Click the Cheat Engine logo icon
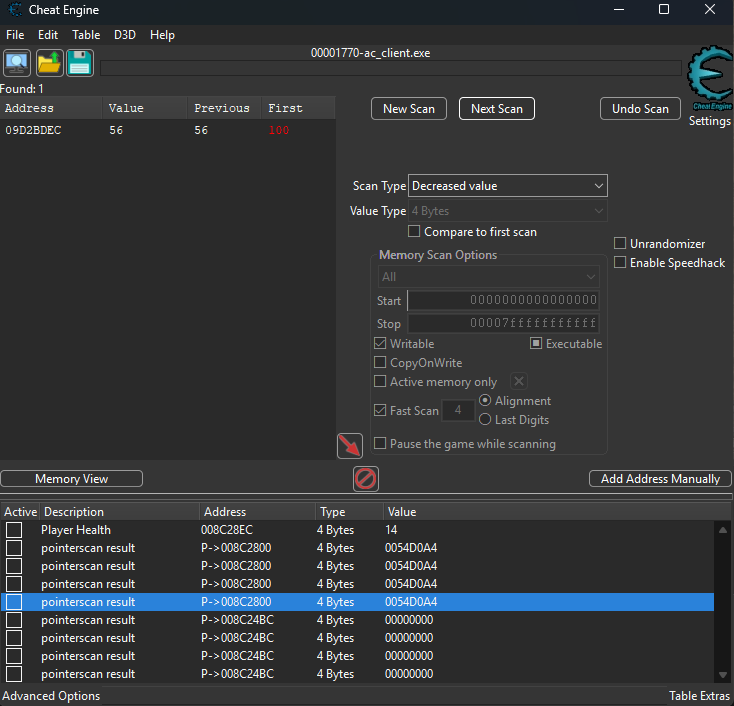734x706 pixels. (x=709, y=75)
